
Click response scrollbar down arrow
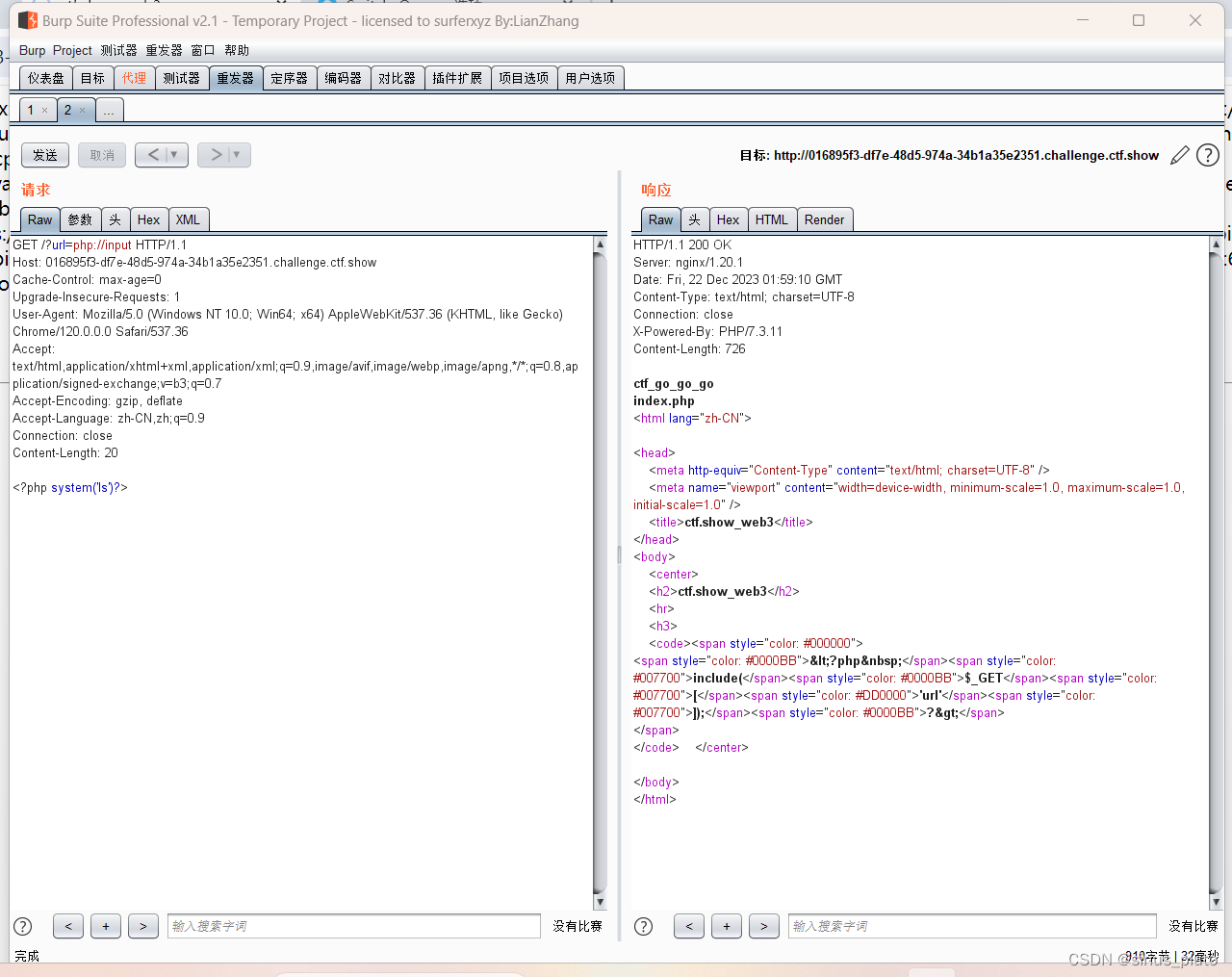[1215, 902]
